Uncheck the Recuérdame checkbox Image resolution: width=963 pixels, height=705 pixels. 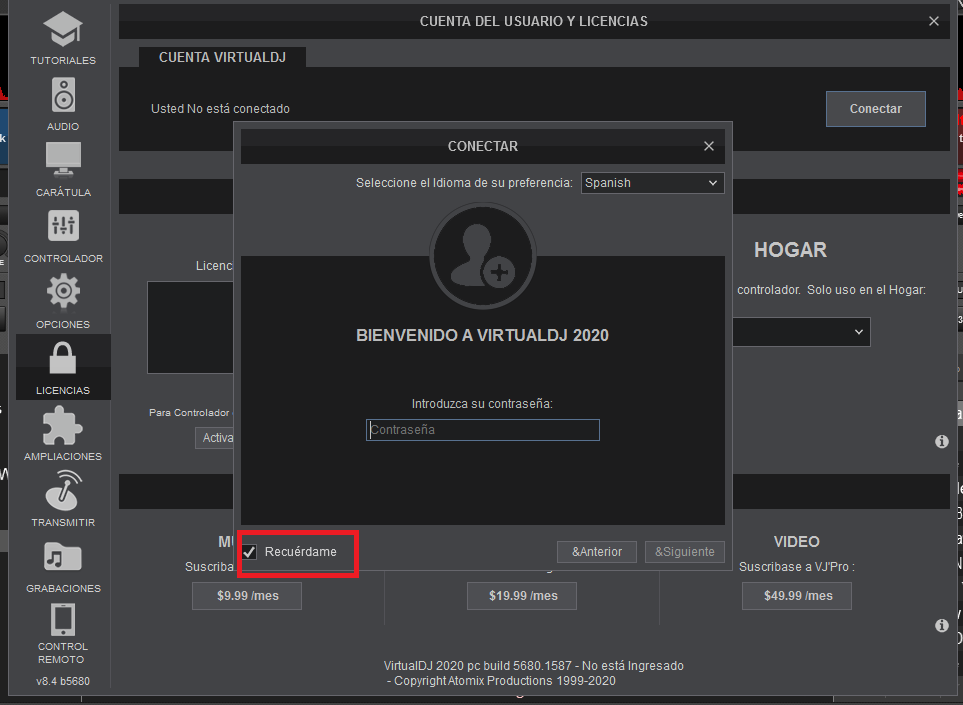point(249,552)
